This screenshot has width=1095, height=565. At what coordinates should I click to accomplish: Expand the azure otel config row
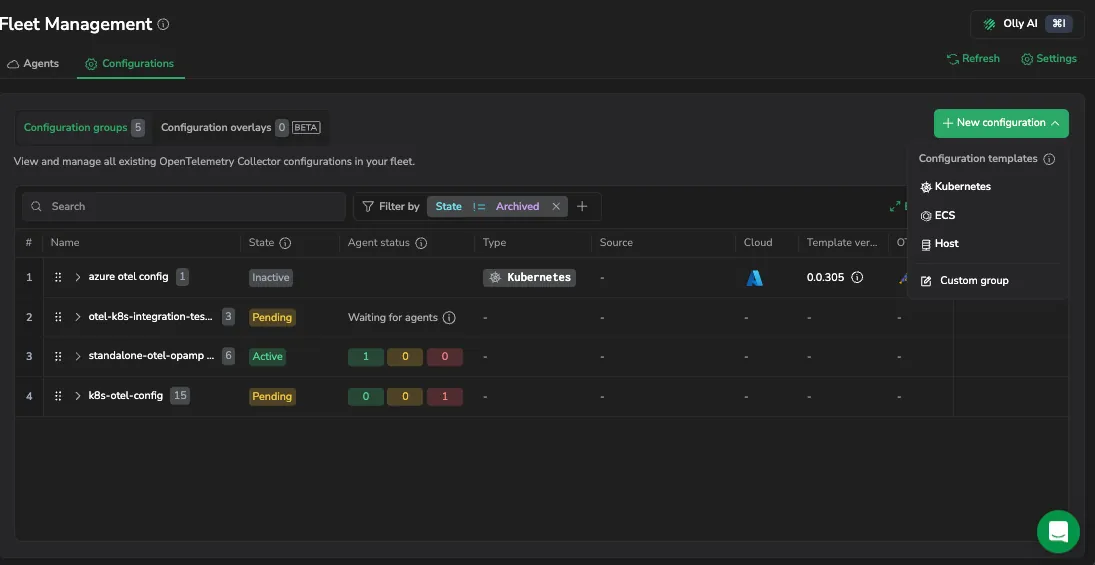78,277
